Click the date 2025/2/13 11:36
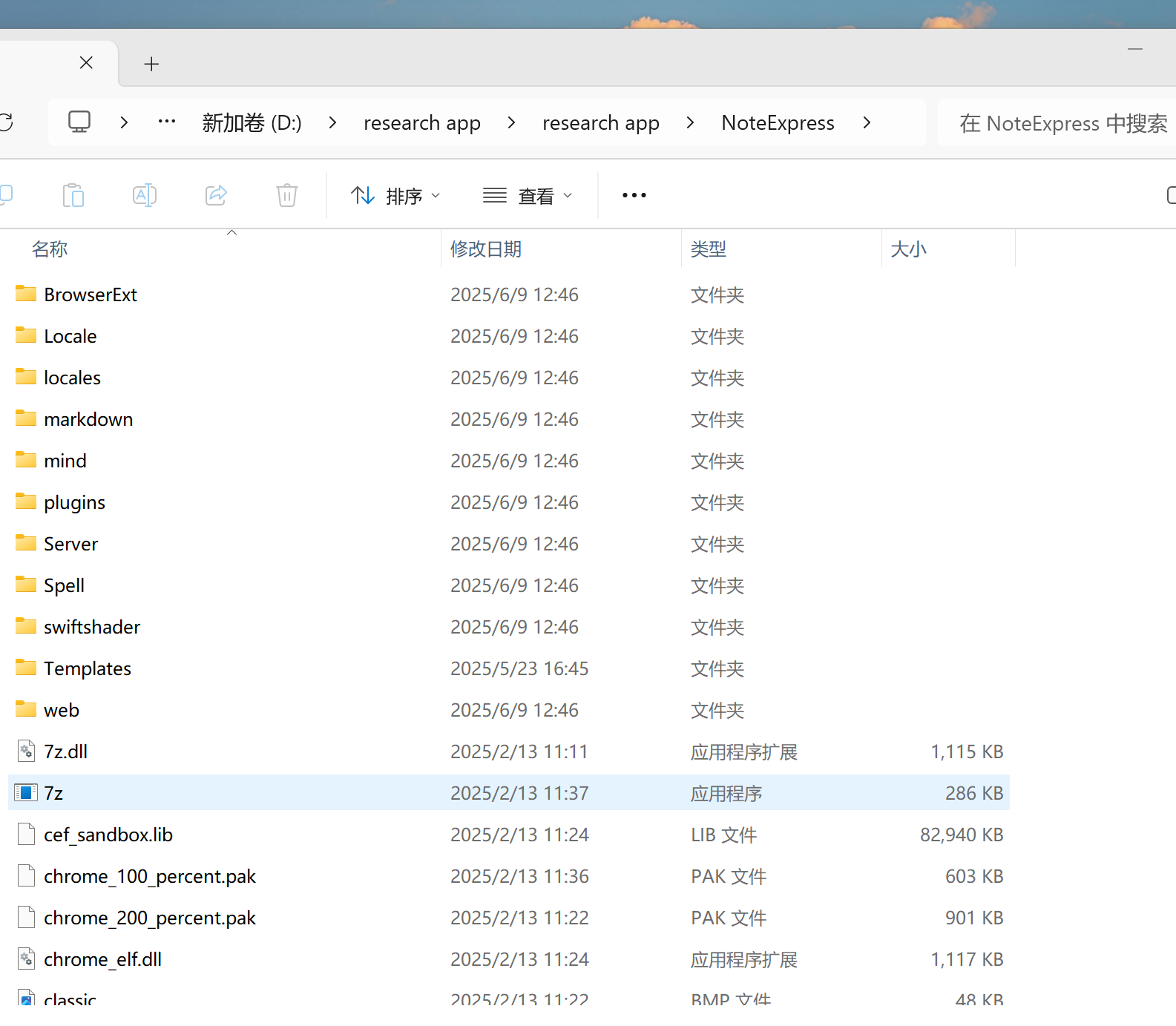 (x=519, y=876)
